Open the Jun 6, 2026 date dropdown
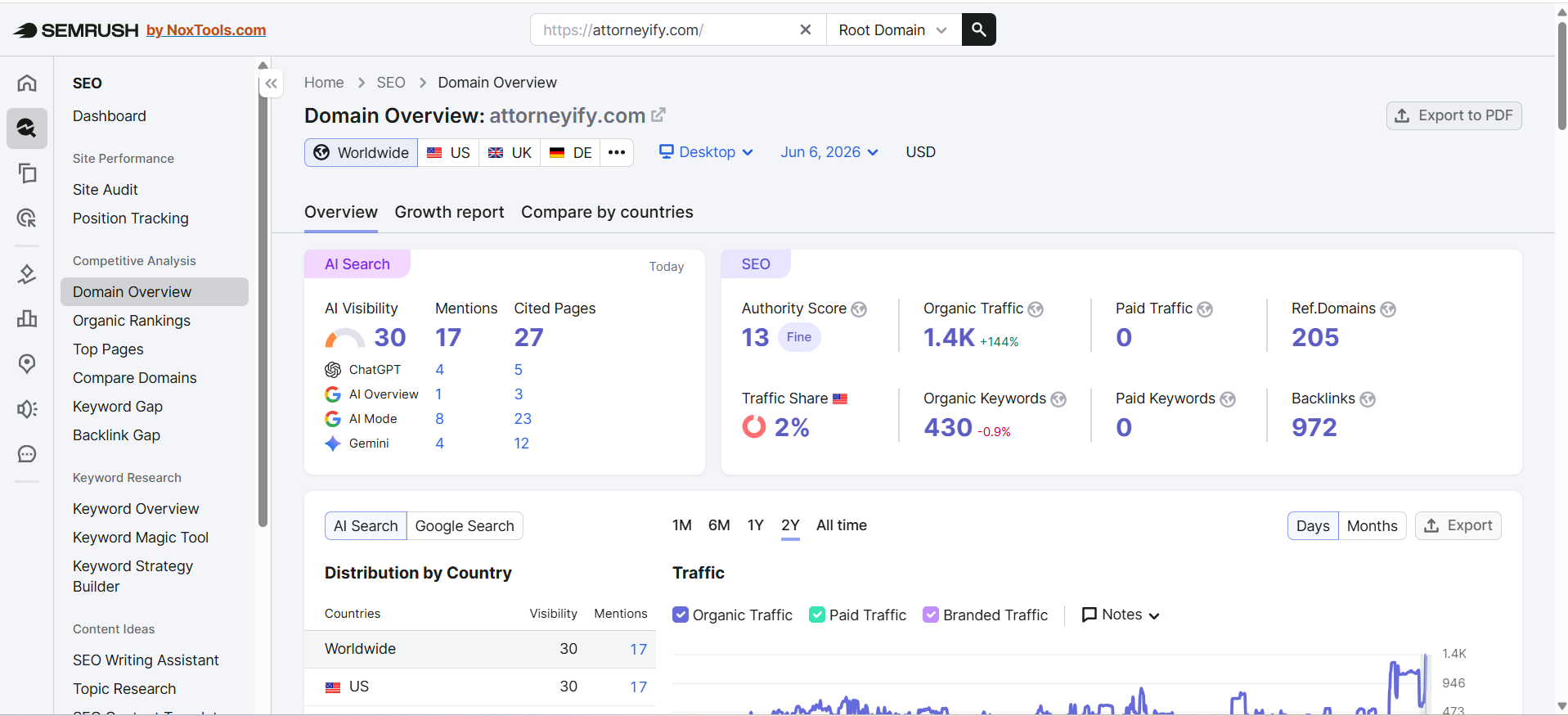Screen dimensions: 1568x716 pos(829,152)
